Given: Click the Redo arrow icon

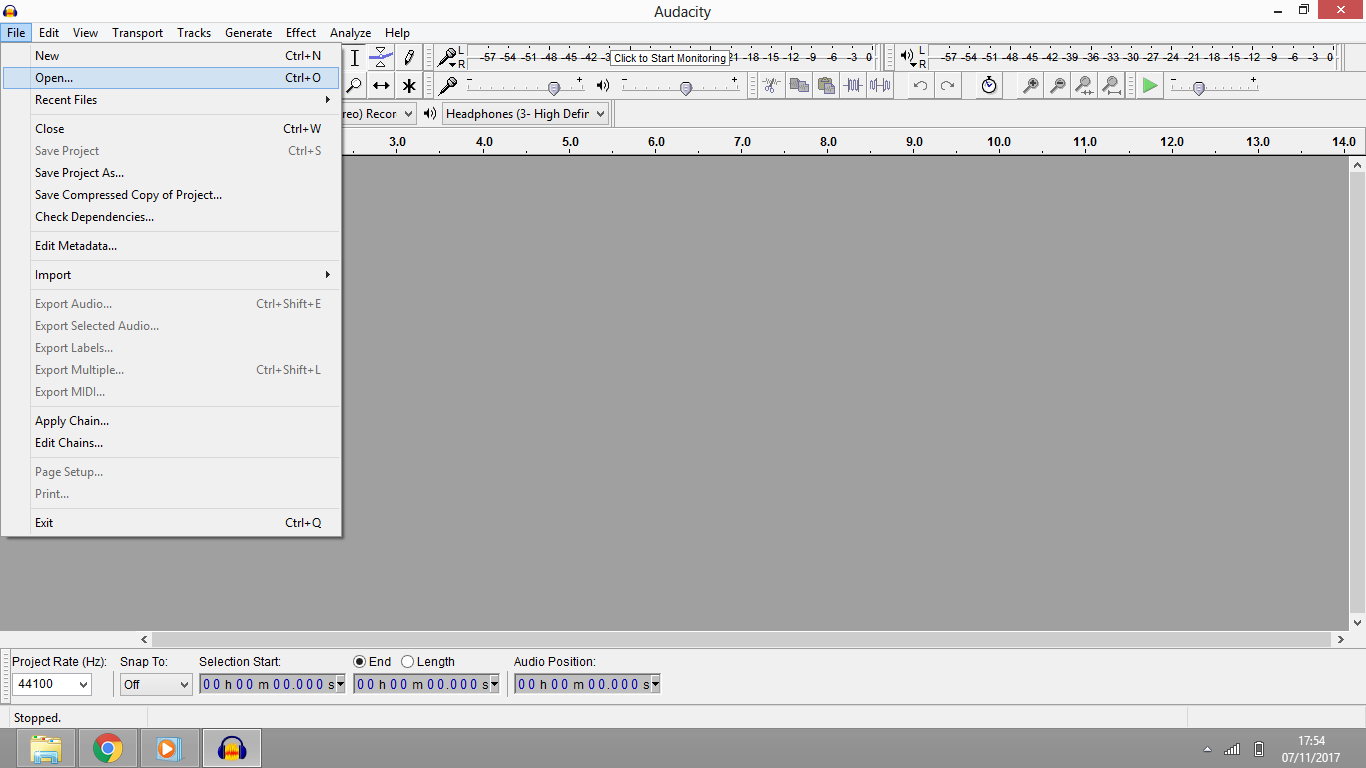Looking at the screenshot, I should [947, 86].
